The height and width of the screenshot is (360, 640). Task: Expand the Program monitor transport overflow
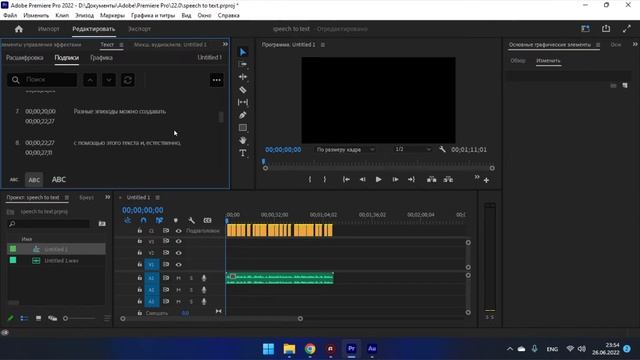pyautogui.click(x=477, y=177)
